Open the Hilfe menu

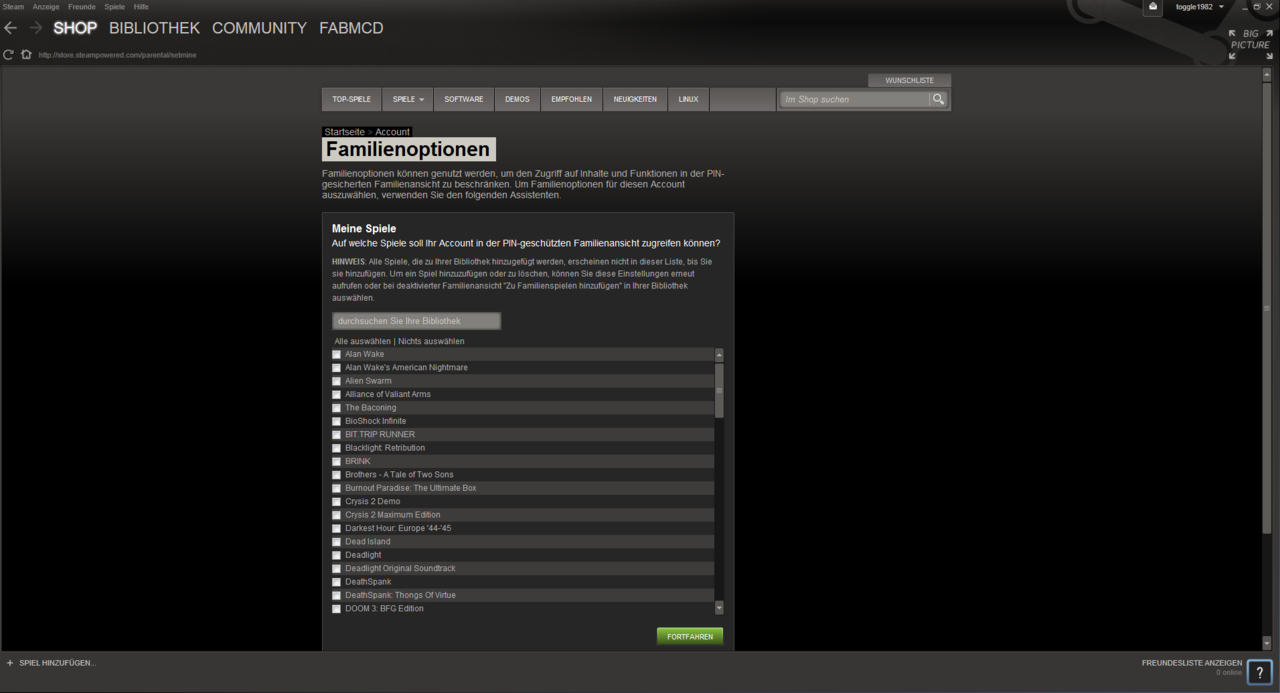pos(141,7)
